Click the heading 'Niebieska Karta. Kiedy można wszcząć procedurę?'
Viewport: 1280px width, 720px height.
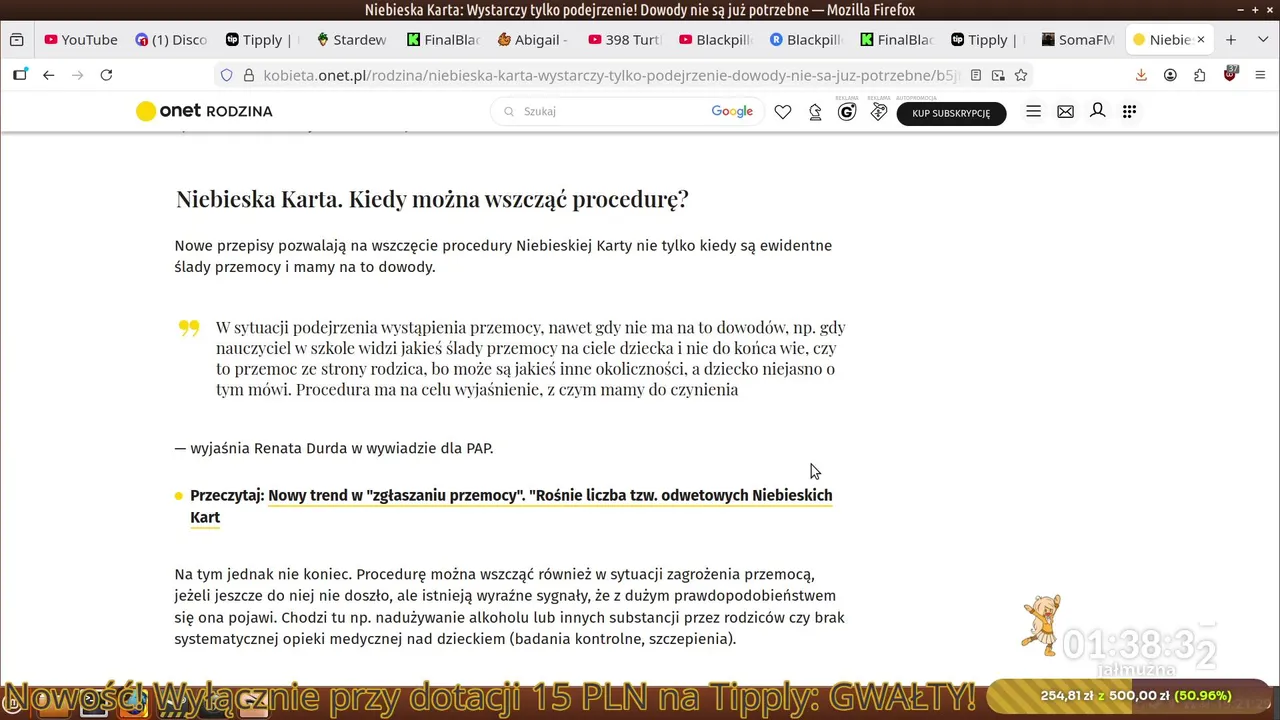coord(432,199)
